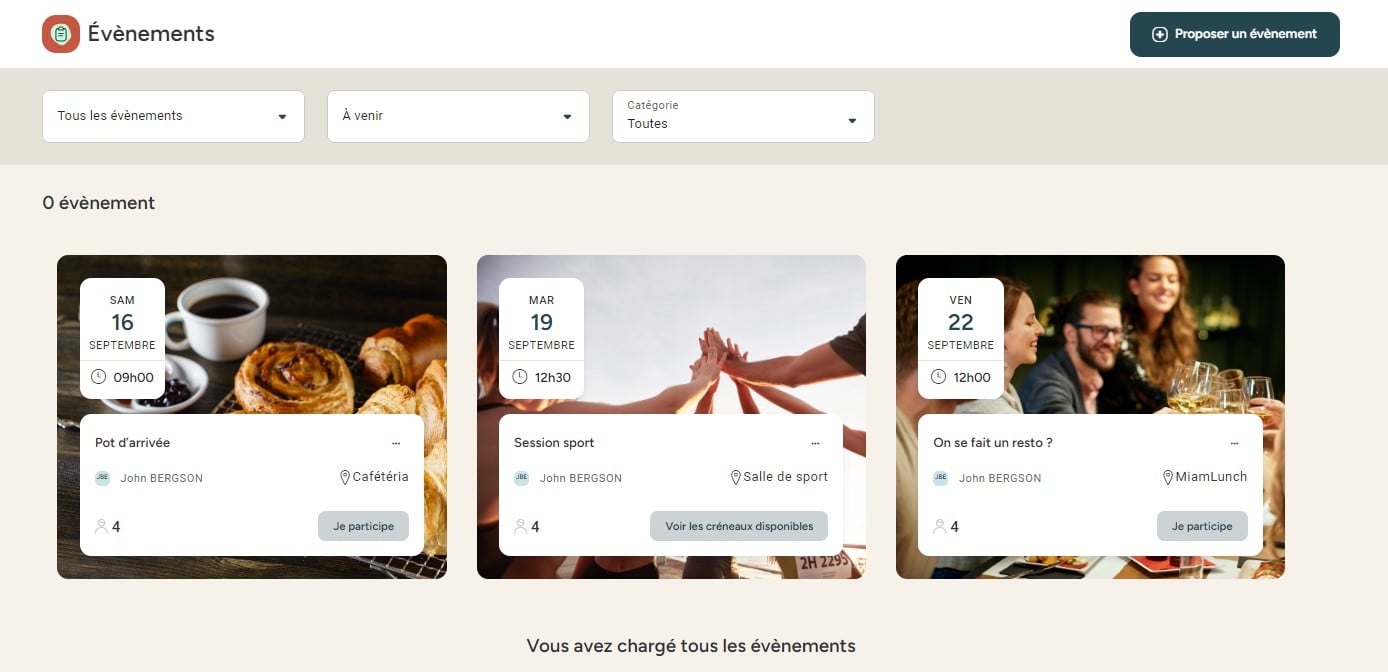Expand the Tous les évènements dropdown

(x=173, y=116)
